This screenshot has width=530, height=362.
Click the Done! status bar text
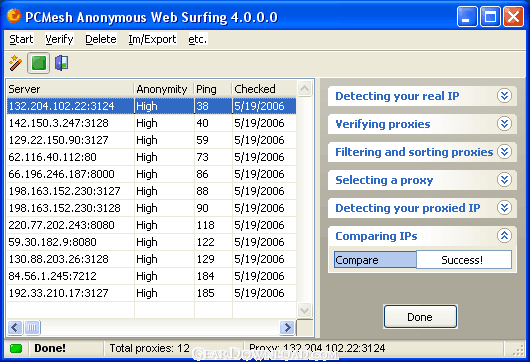[x=50, y=348]
